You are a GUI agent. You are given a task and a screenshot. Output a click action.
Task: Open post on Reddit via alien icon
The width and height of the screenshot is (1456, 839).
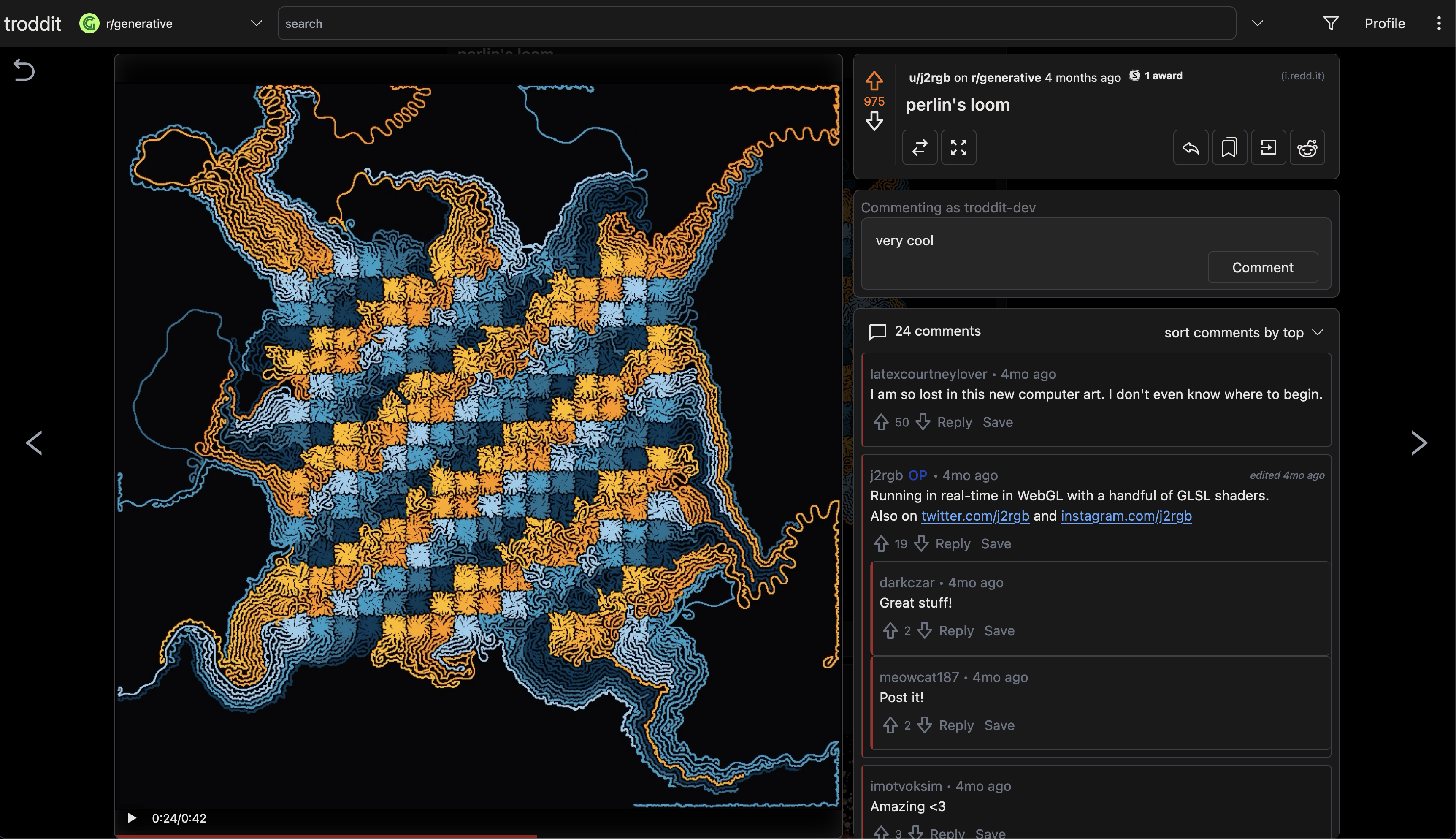click(1307, 148)
